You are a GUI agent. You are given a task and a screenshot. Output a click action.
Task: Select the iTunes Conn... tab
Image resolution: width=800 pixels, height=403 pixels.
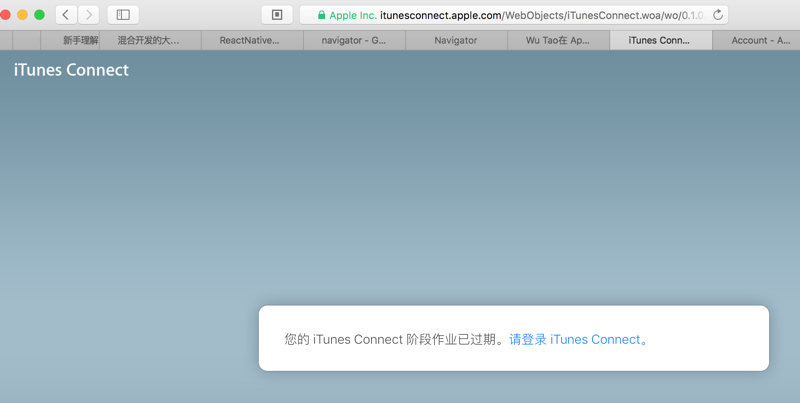(x=661, y=40)
